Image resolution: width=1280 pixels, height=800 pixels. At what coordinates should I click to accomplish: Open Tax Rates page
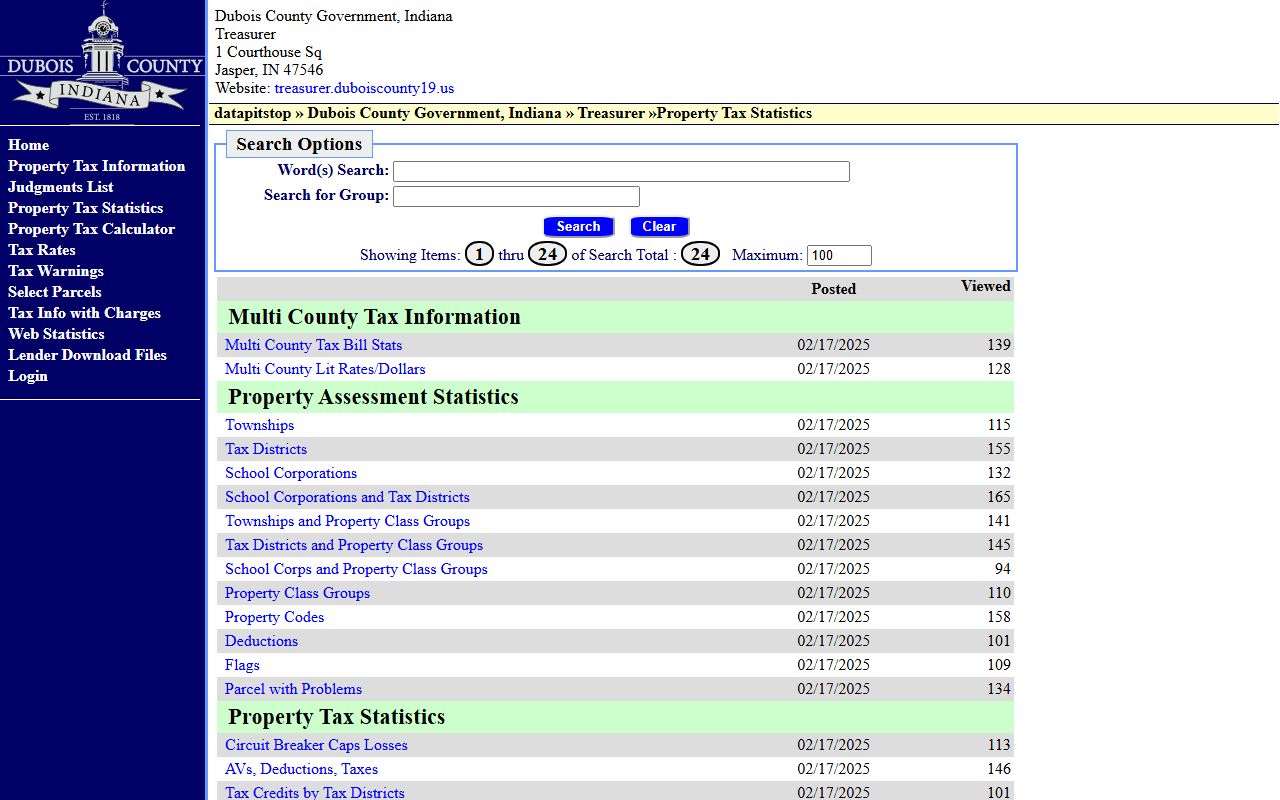point(41,250)
